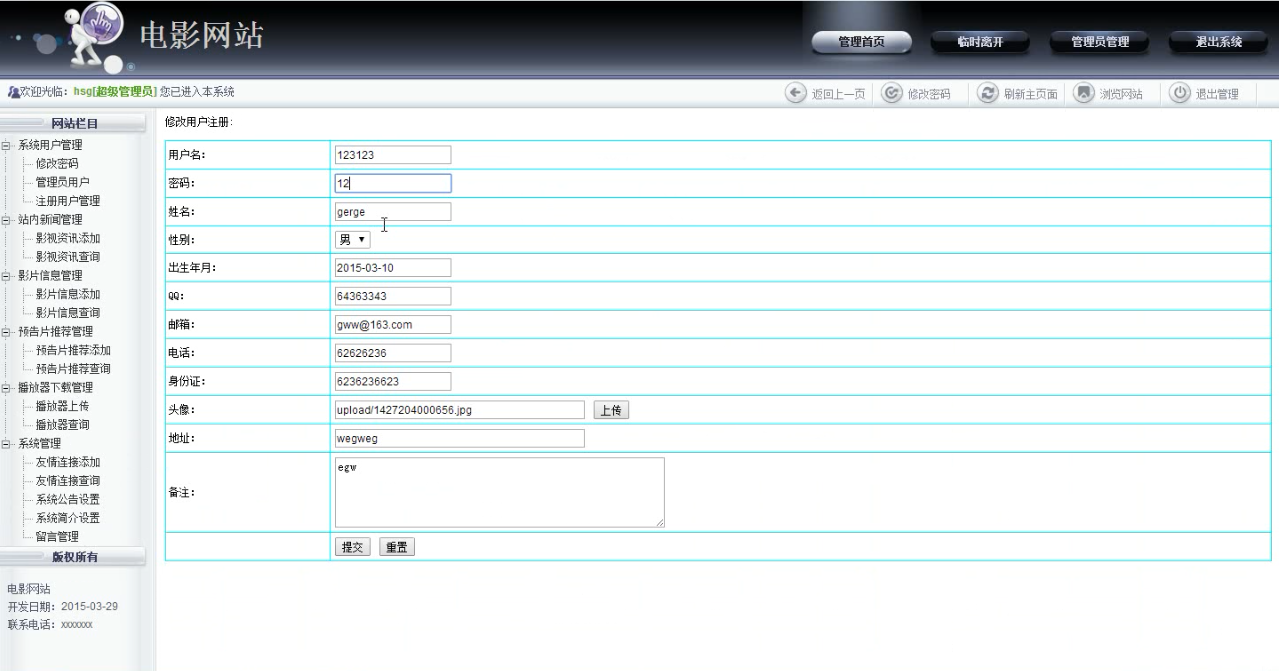1279x671 pixels.
Task: Open 系统简介设置 in the sidebar
Action: click(68, 518)
